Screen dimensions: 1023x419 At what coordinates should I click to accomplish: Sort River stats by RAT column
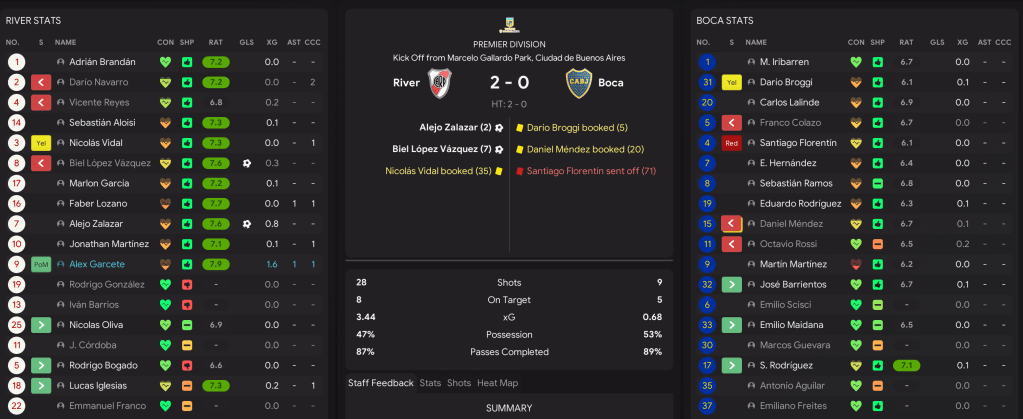(x=215, y=42)
